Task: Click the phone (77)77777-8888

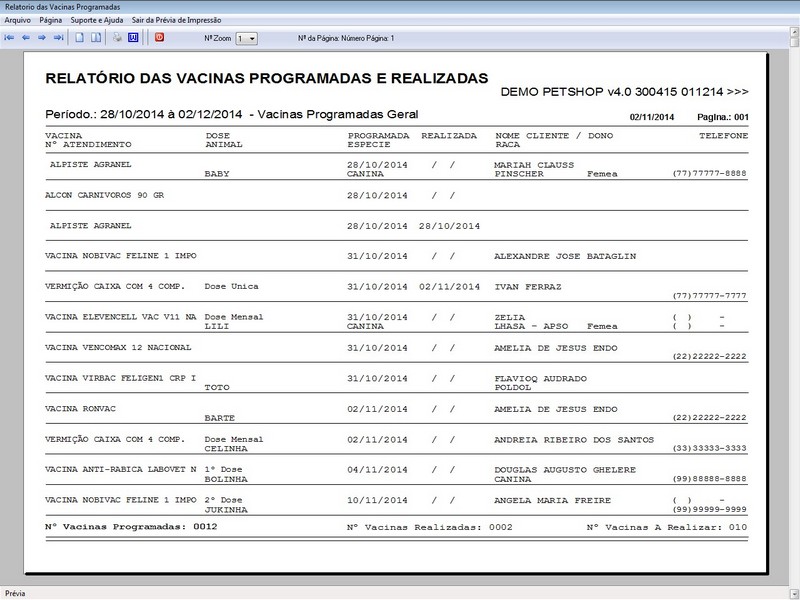Action: coord(709,173)
